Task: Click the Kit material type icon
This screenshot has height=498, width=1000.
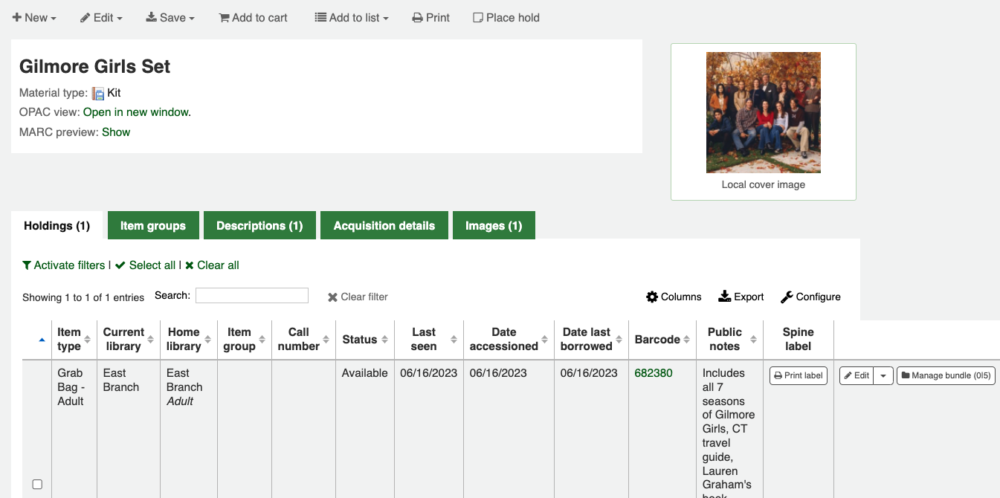Action: (x=98, y=94)
